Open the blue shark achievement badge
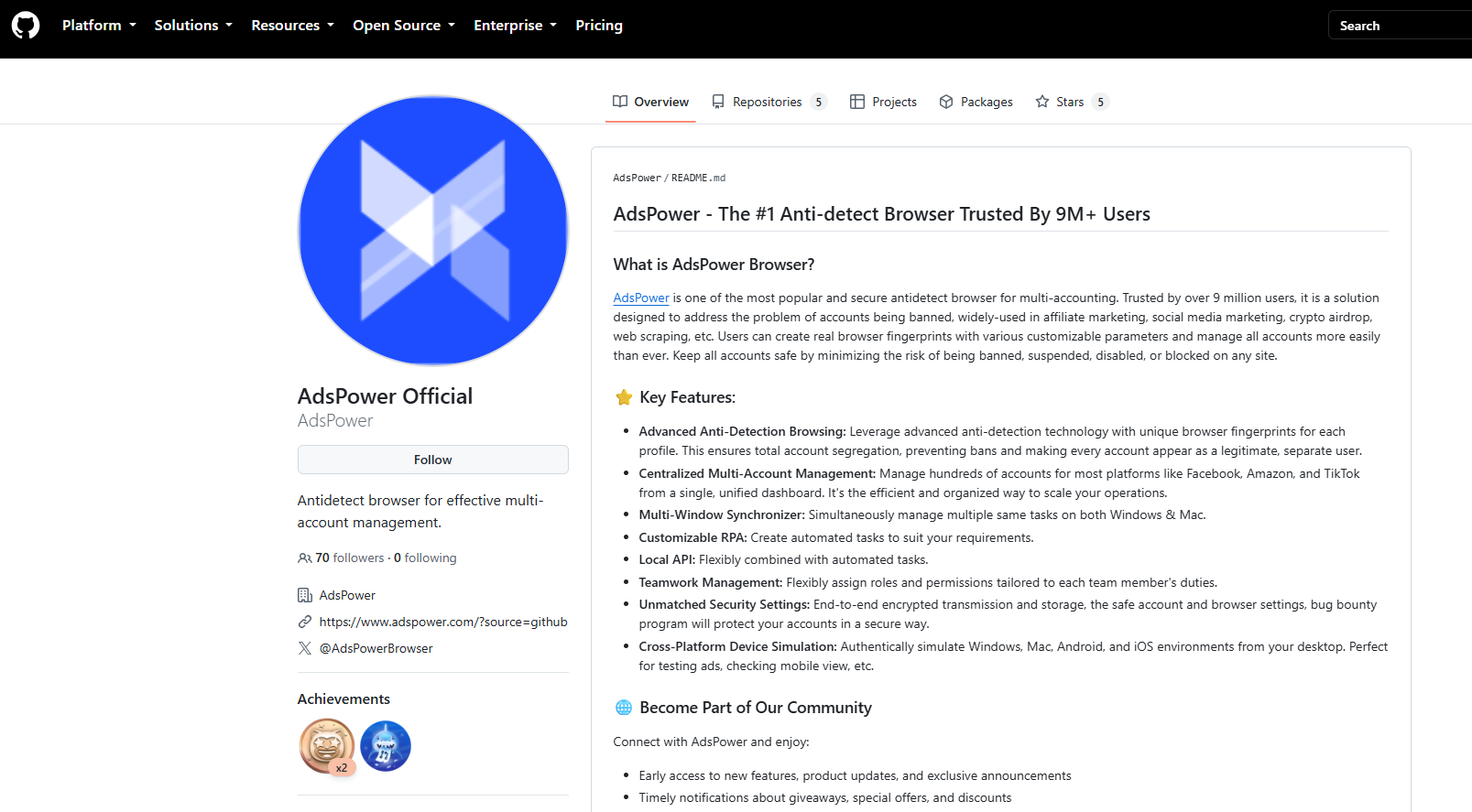Screen dimensions: 1472x812 [386, 746]
